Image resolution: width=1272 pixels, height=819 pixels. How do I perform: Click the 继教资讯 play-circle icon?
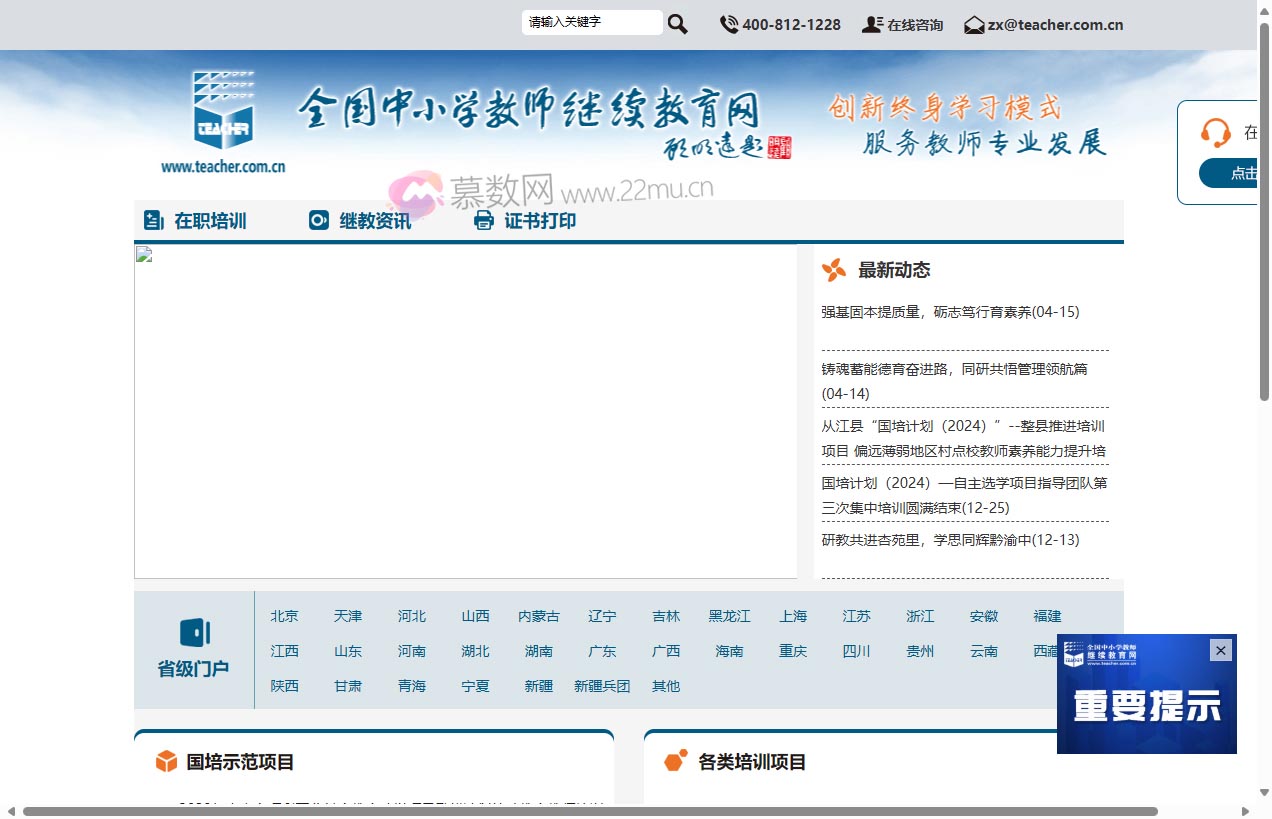pos(318,219)
